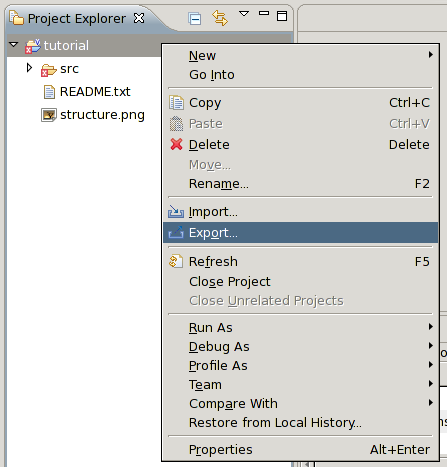
Task: Click the src folder icon
Action: click(x=49, y=70)
